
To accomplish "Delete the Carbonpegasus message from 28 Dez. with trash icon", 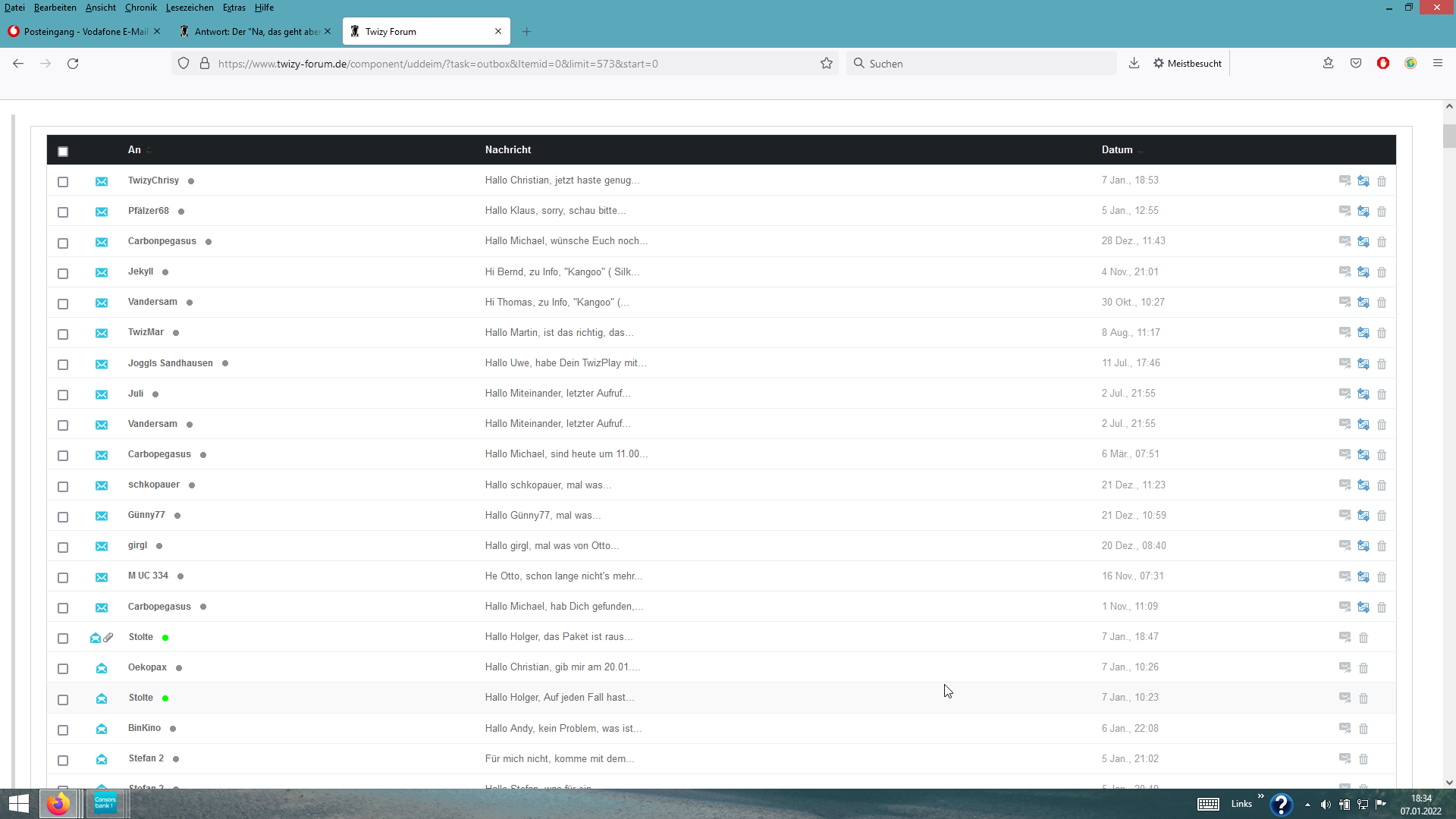I will pos(1382,242).
